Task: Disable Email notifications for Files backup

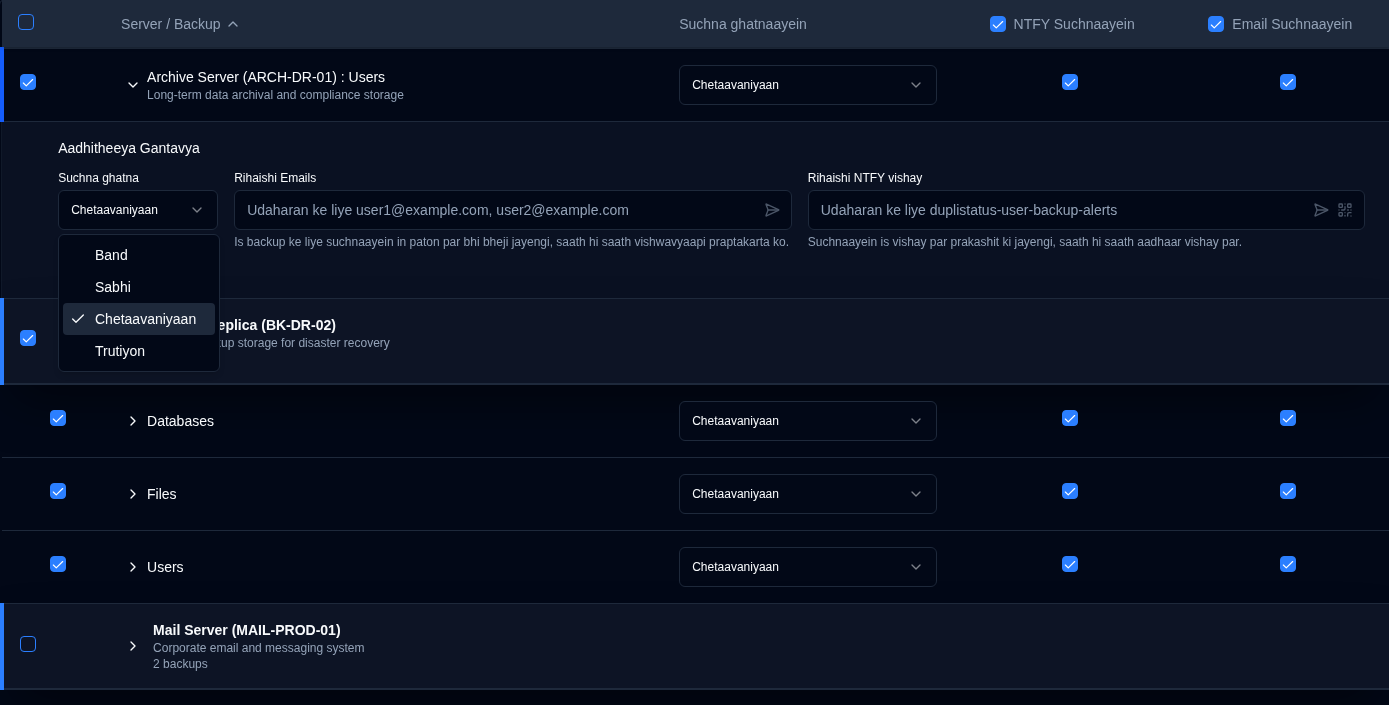Action: pyautogui.click(x=1288, y=491)
